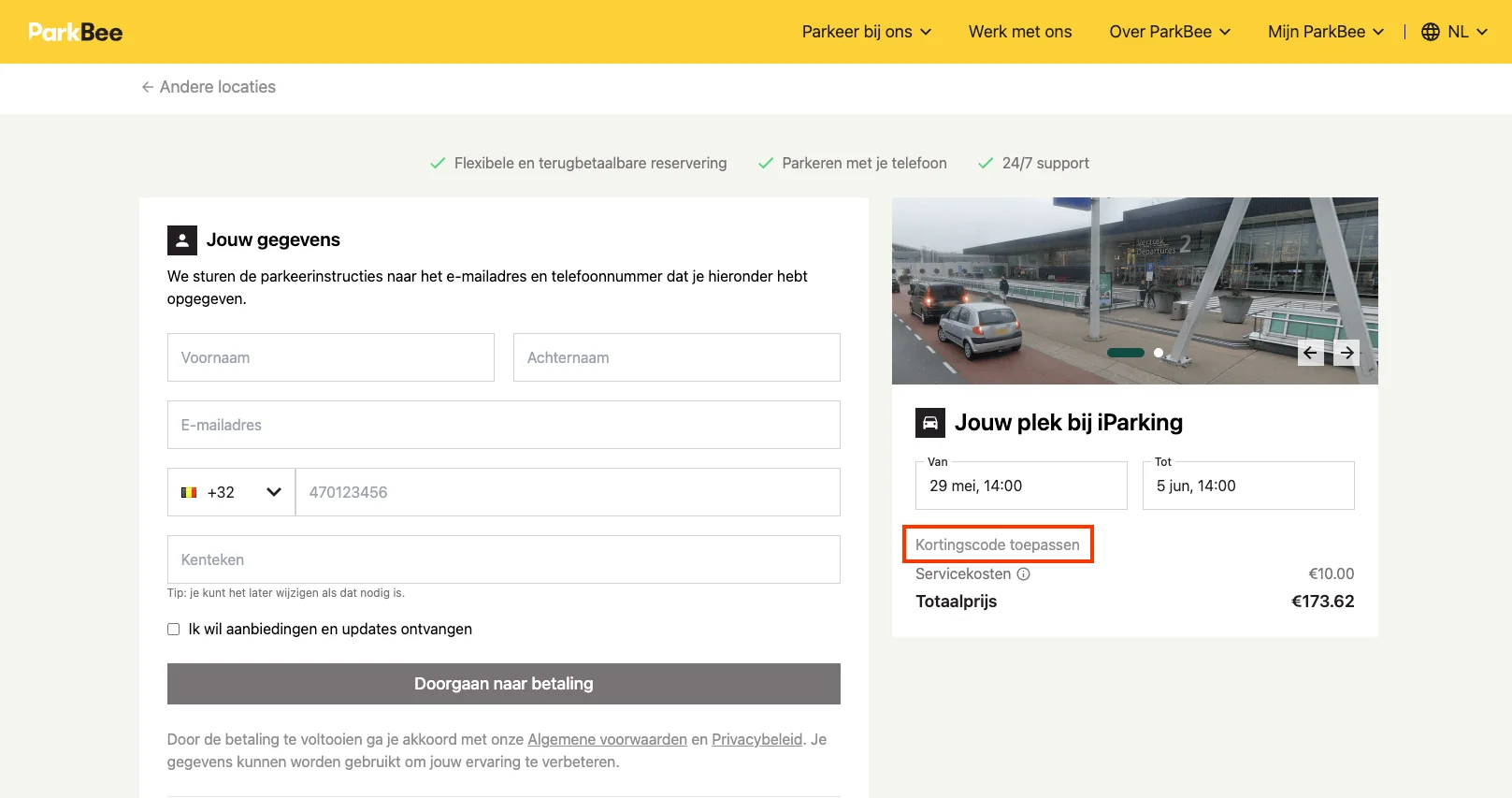This screenshot has width=1512, height=798.
Task: Show previous parking photo with left arrow
Action: (1310, 353)
